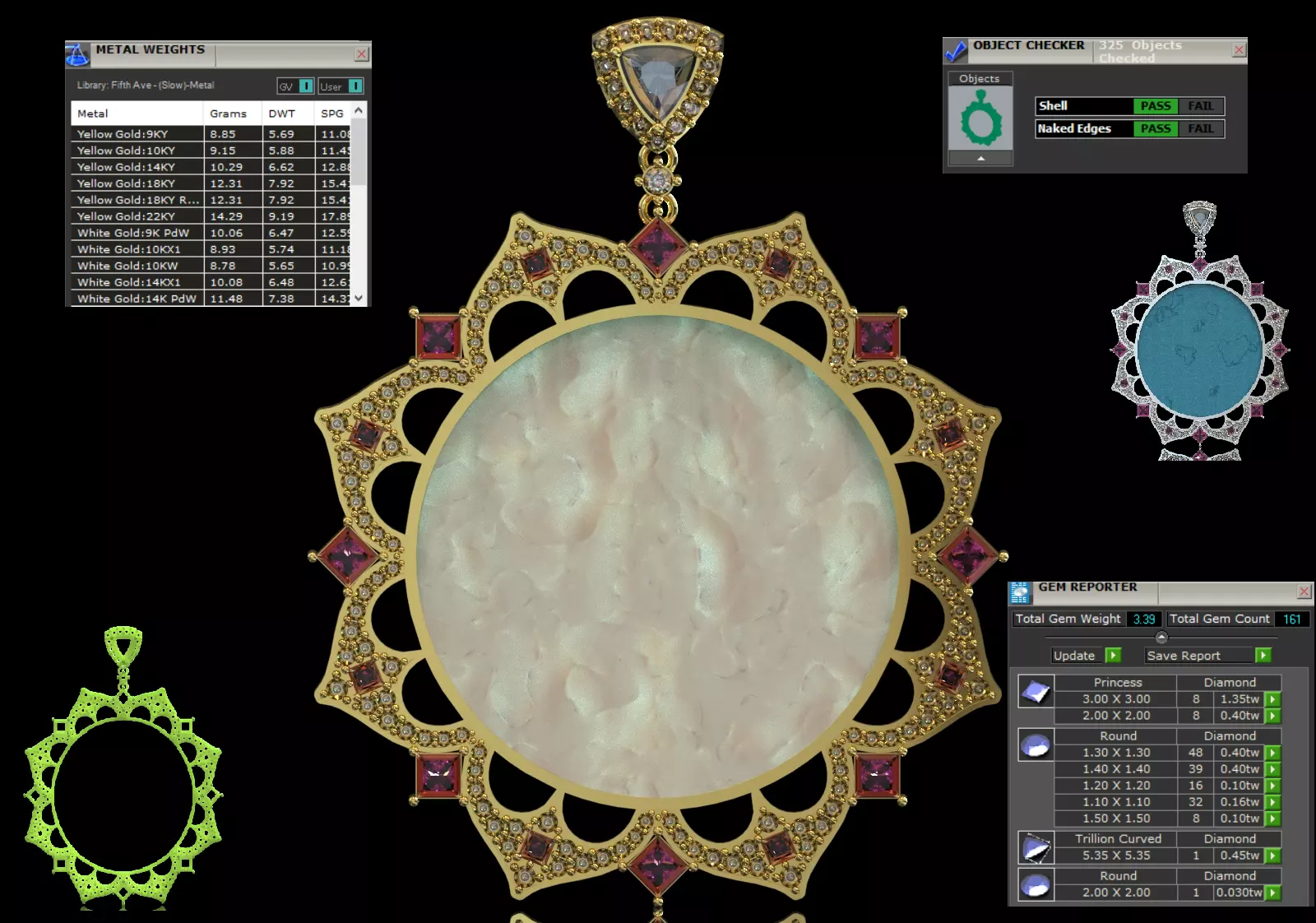The height and width of the screenshot is (923, 1316).
Task: Click green arrow for 1.40 X 1.40 Round
Action: point(1272,769)
